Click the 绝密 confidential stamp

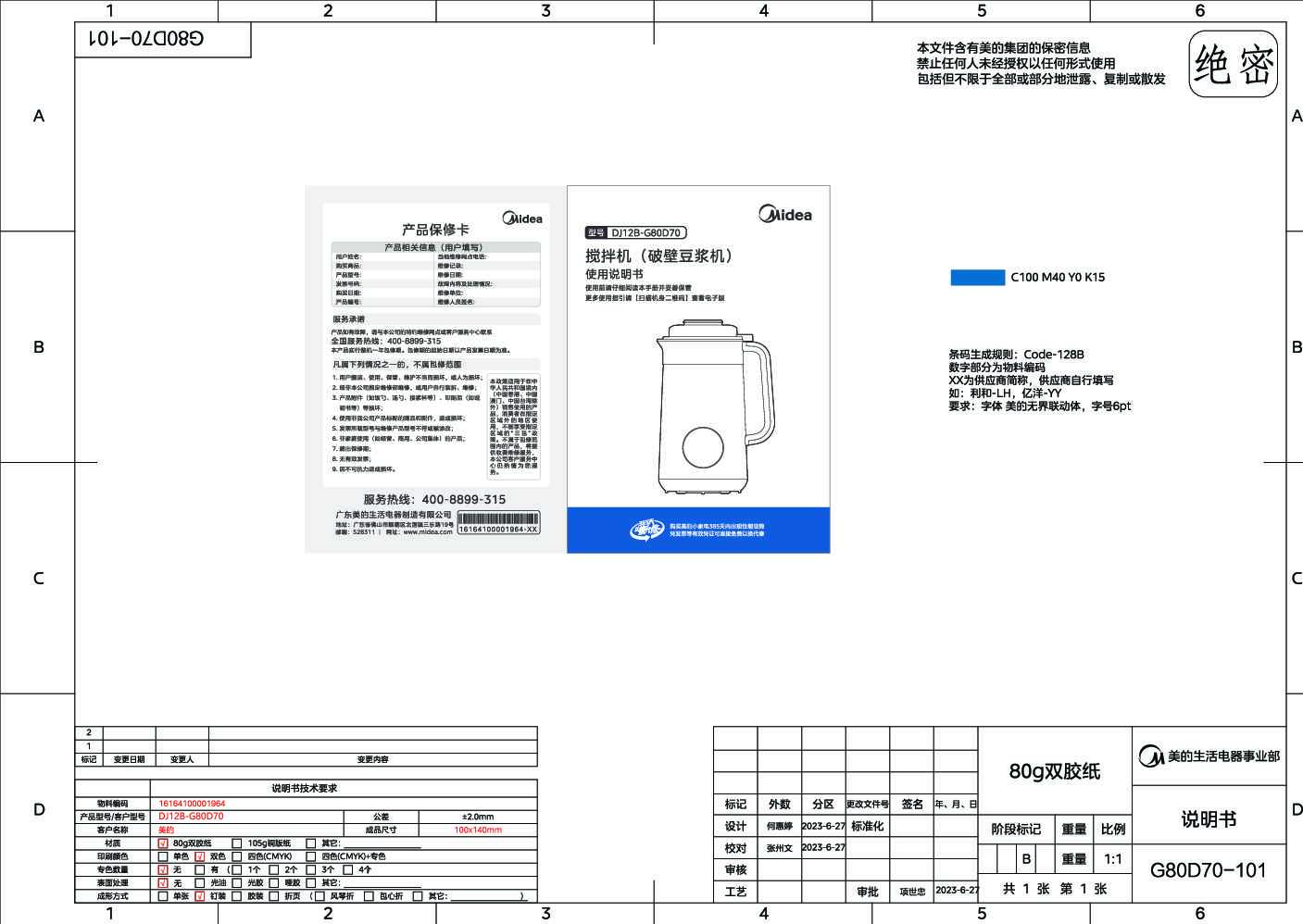click(x=1234, y=65)
